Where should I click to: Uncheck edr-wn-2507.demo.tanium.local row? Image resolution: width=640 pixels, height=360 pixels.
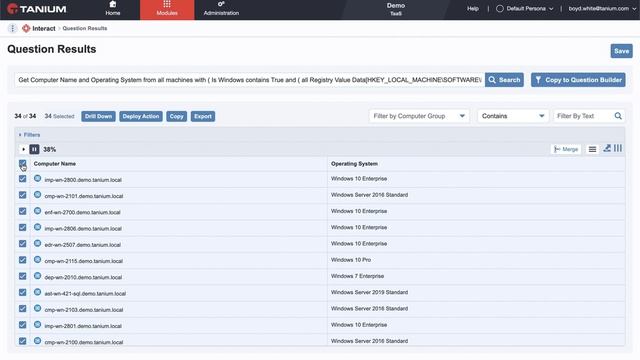[22, 244]
